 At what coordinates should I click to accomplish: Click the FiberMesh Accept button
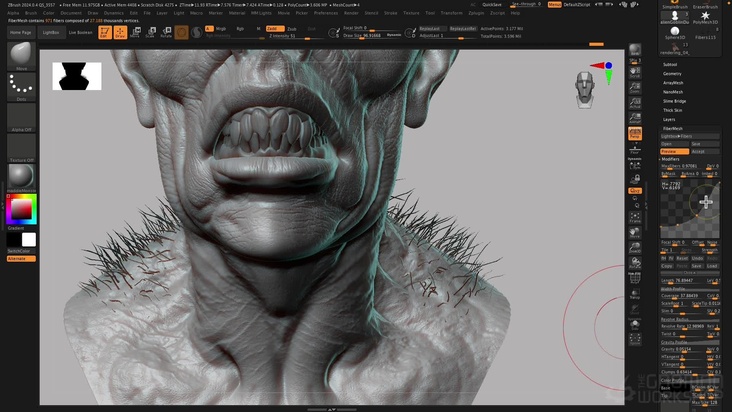705,152
